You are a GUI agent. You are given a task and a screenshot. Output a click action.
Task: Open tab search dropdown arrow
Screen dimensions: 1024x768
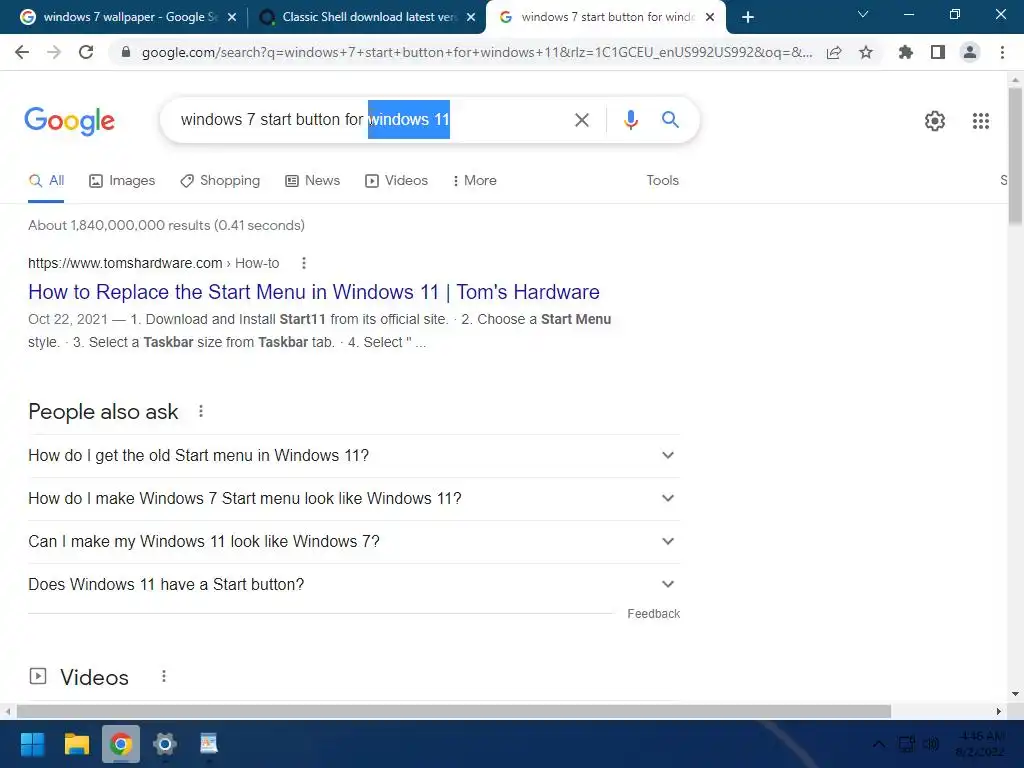863,14
